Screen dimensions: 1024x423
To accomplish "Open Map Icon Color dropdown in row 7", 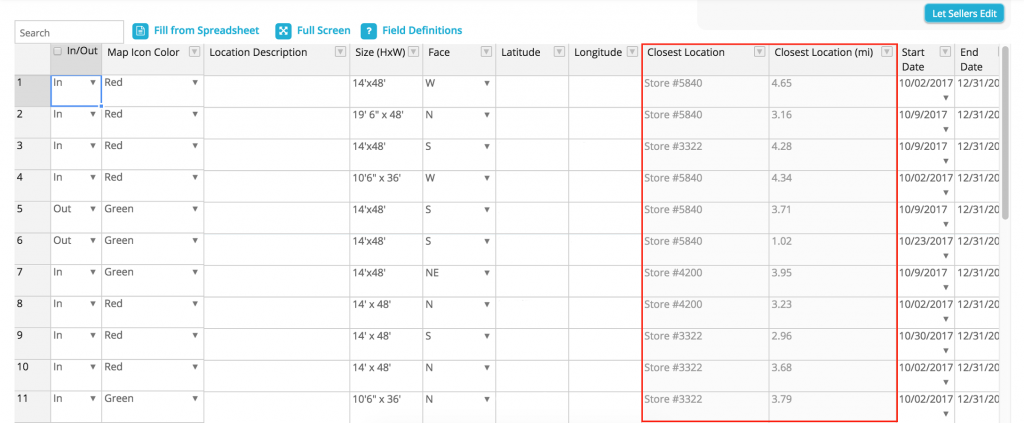I will point(195,272).
